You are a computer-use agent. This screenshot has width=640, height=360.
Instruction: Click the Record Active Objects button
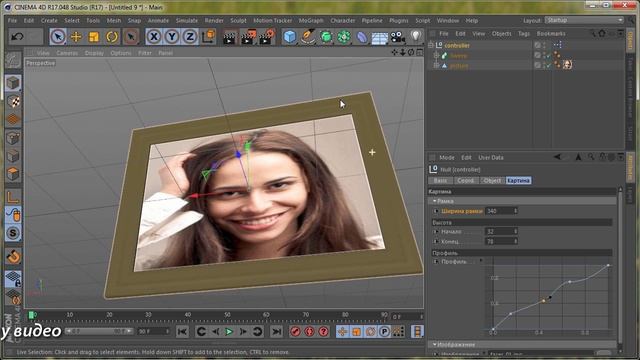coord(295,332)
